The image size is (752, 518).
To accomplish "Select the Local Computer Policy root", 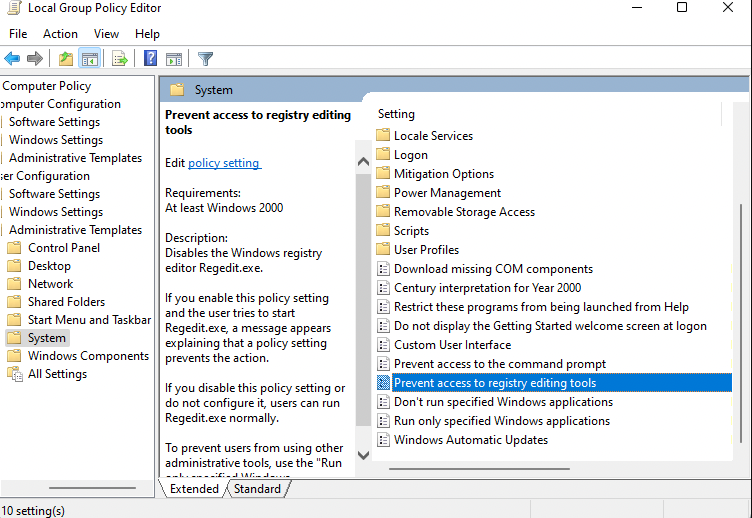I will [46, 86].
